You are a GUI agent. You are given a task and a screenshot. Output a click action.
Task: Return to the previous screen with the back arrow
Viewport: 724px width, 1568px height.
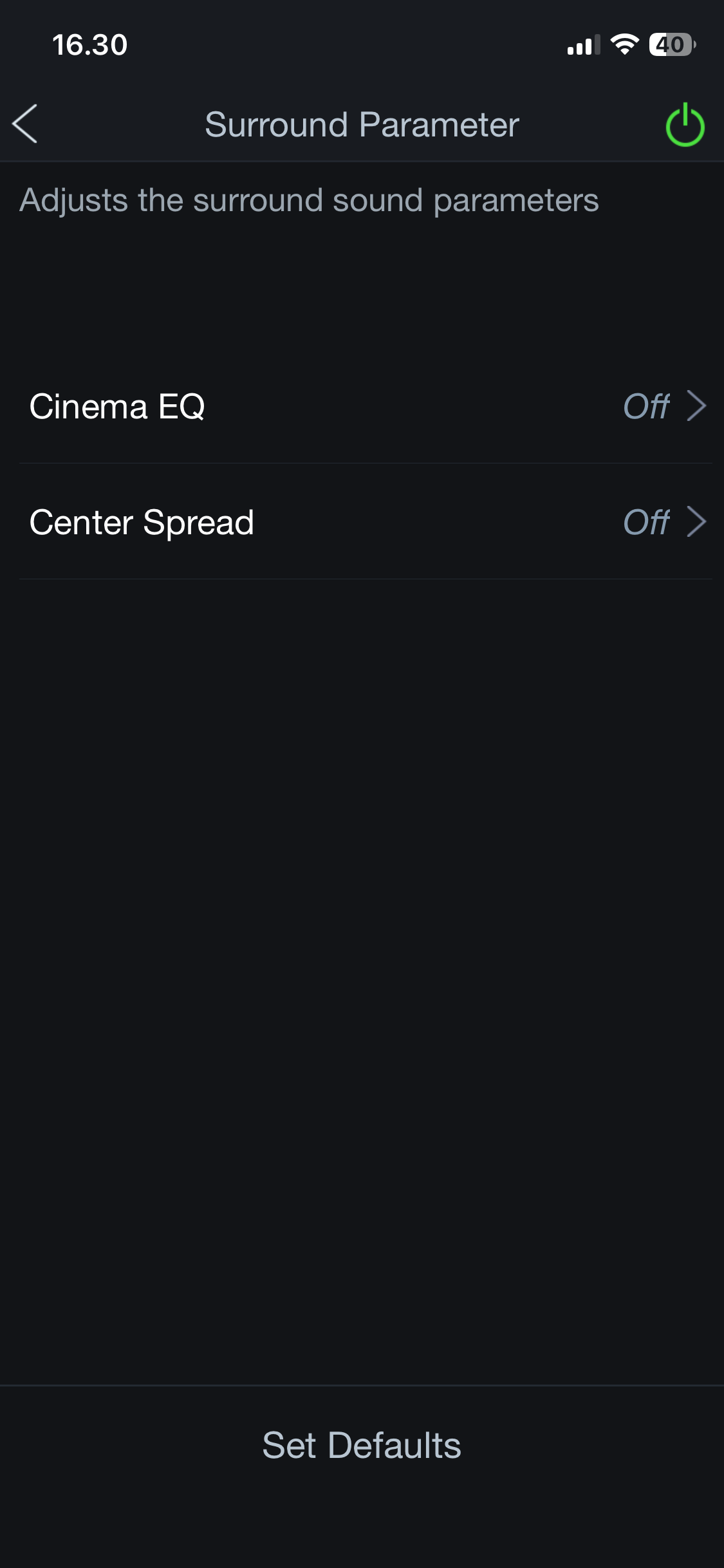click(26, 124)
